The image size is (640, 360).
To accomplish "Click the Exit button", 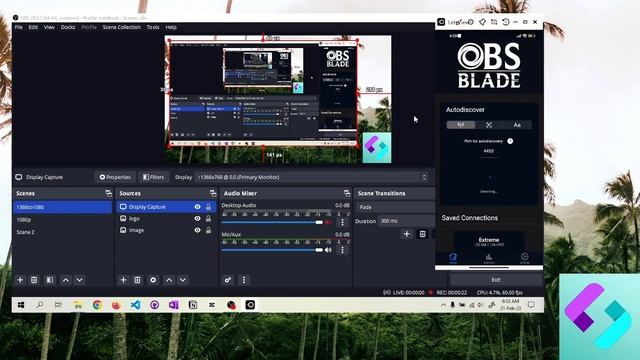I will click(x=496, y=280).
